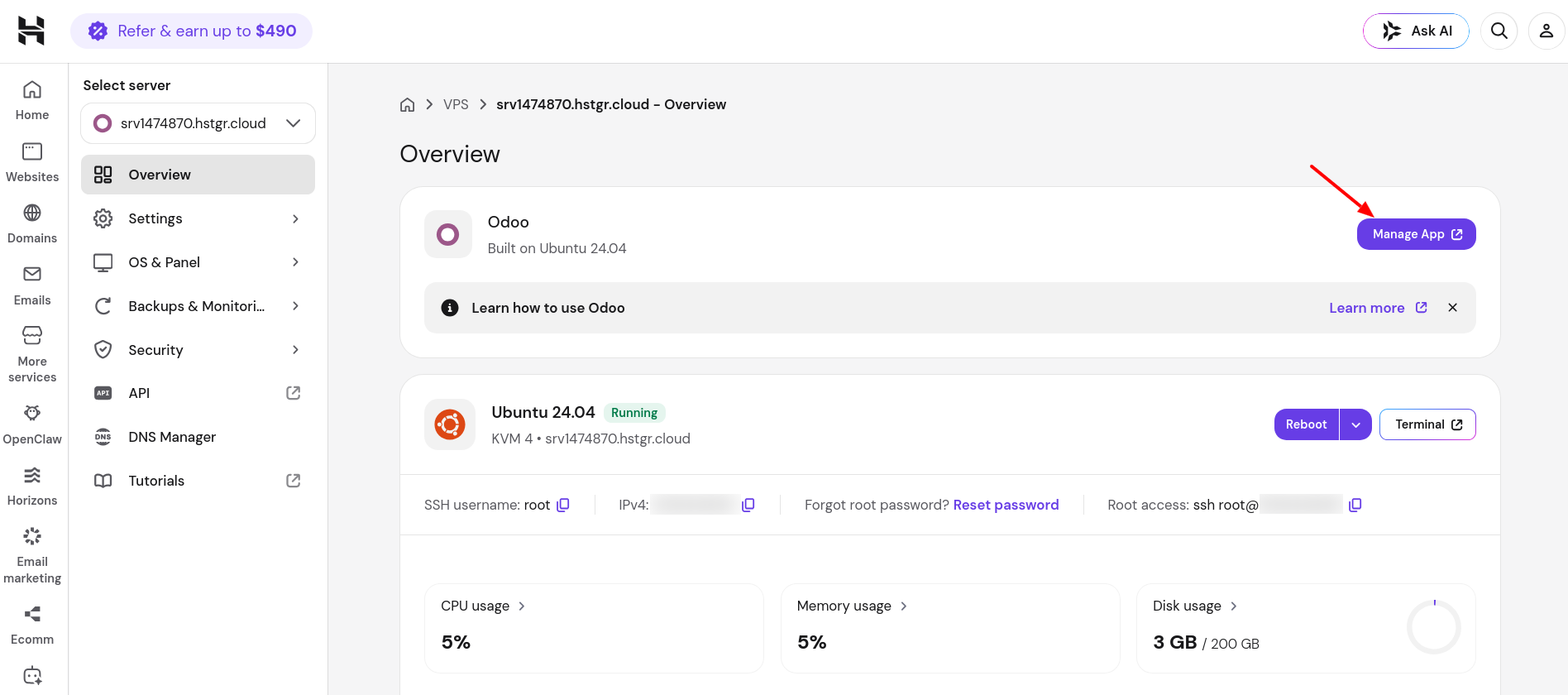Viewport: 1568px width, 695px height.
Task: Click the Ask AI button
Action: (x=1416, y=31)
